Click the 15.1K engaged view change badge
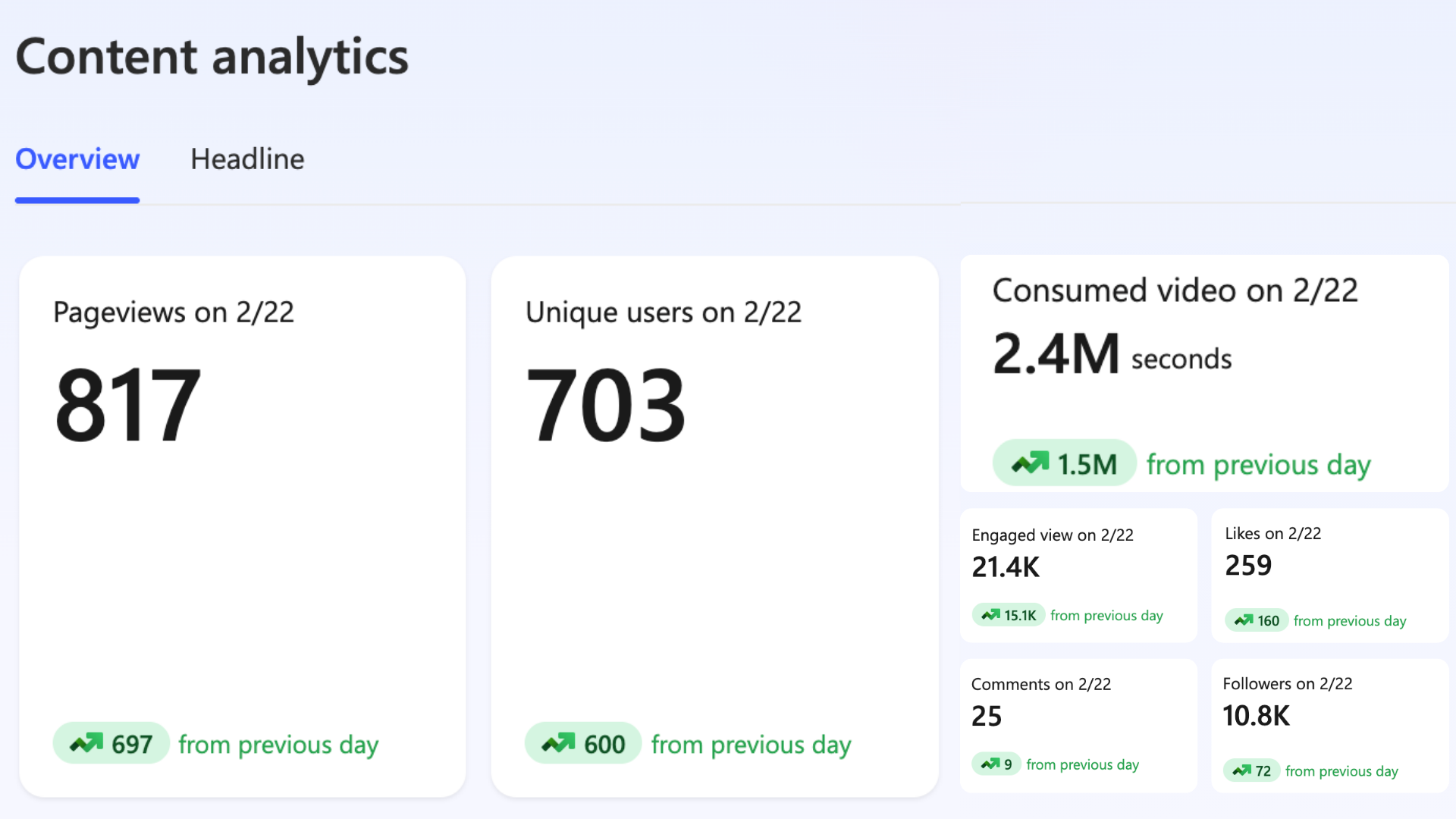The height and width of the screenshot is (819, 1456). tap(1019, 615)
